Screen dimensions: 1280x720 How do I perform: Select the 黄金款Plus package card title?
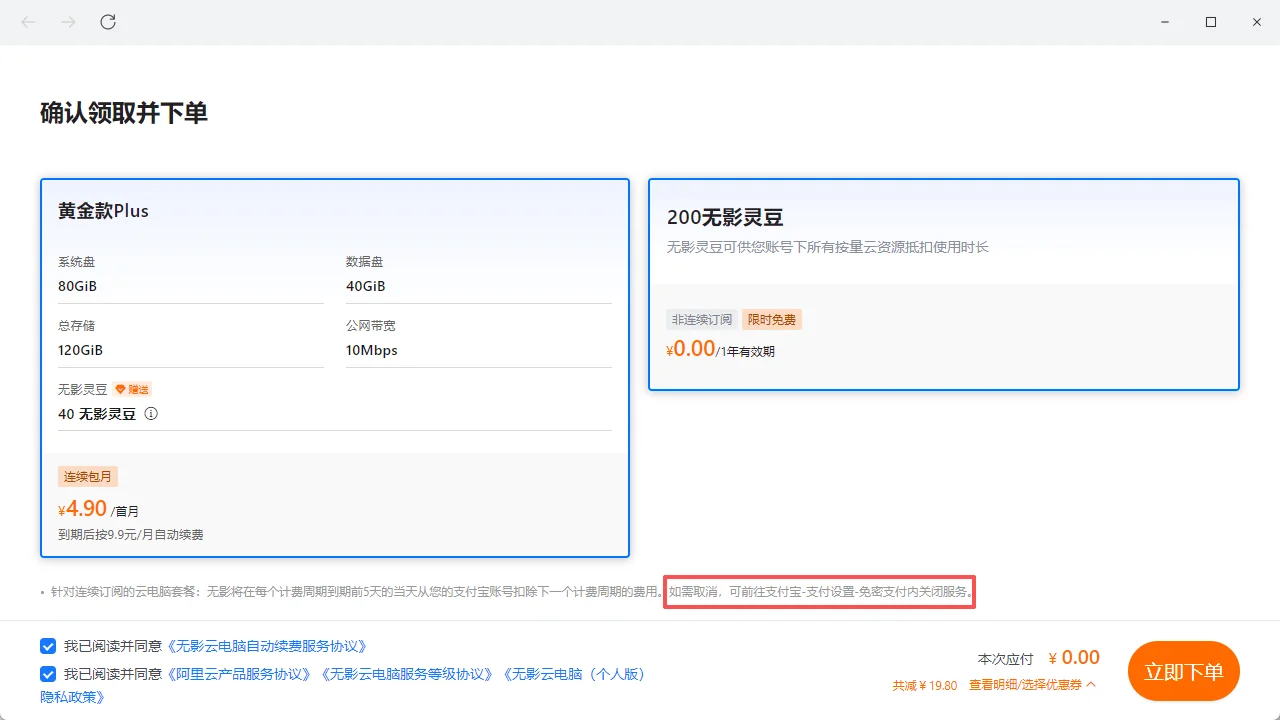point(103,211)
